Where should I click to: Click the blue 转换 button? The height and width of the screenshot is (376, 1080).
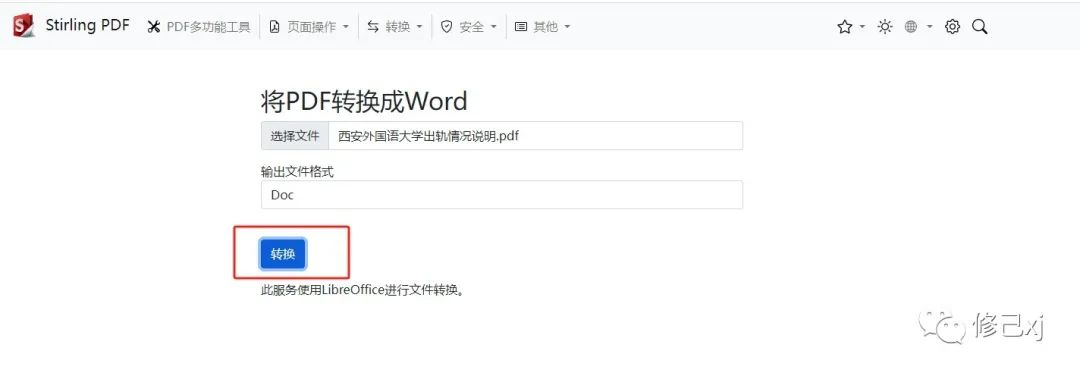coord(283,254)
